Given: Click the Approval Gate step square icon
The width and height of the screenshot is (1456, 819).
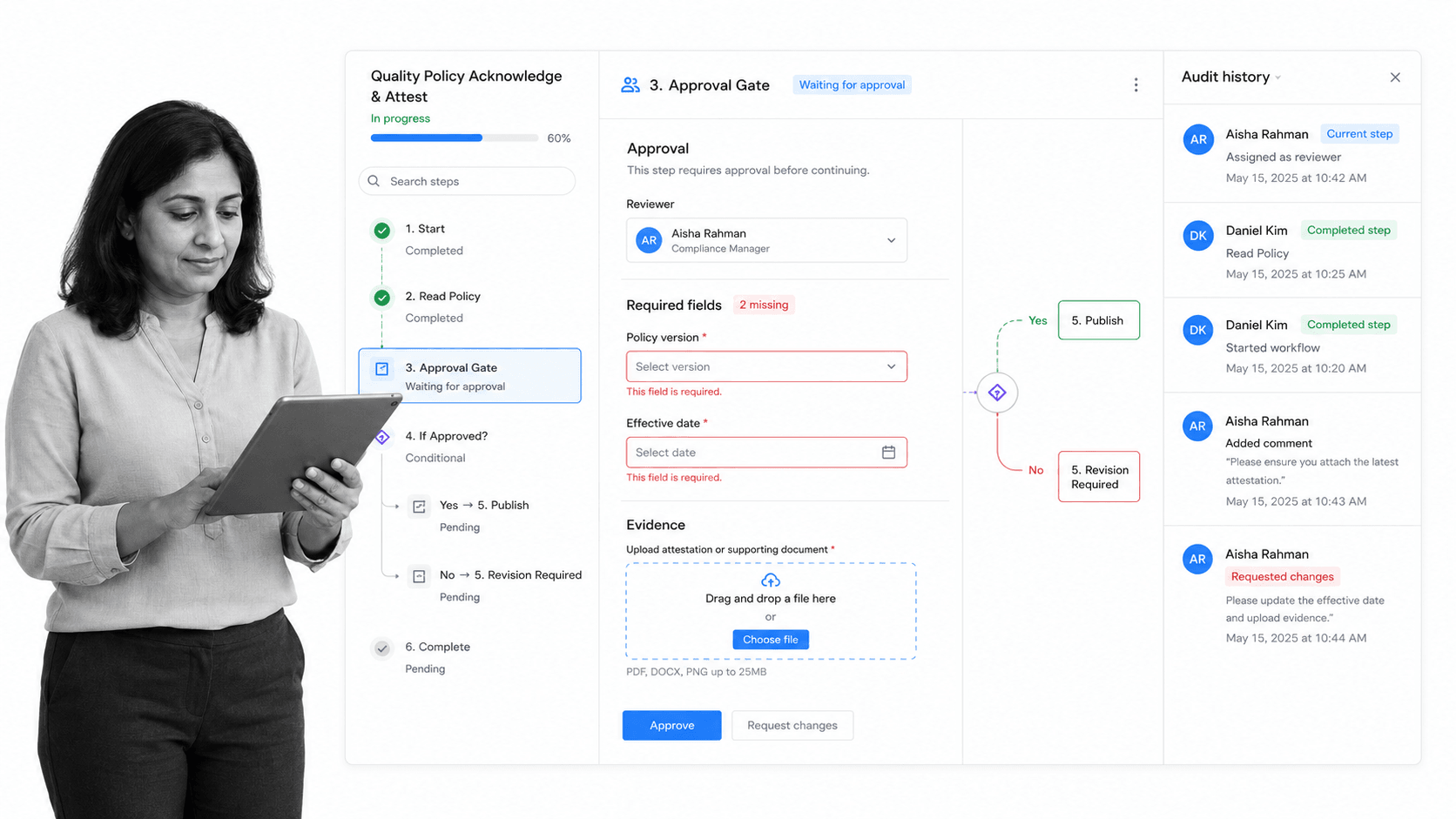Looking at the screenshot, I should tap(381, 368).
